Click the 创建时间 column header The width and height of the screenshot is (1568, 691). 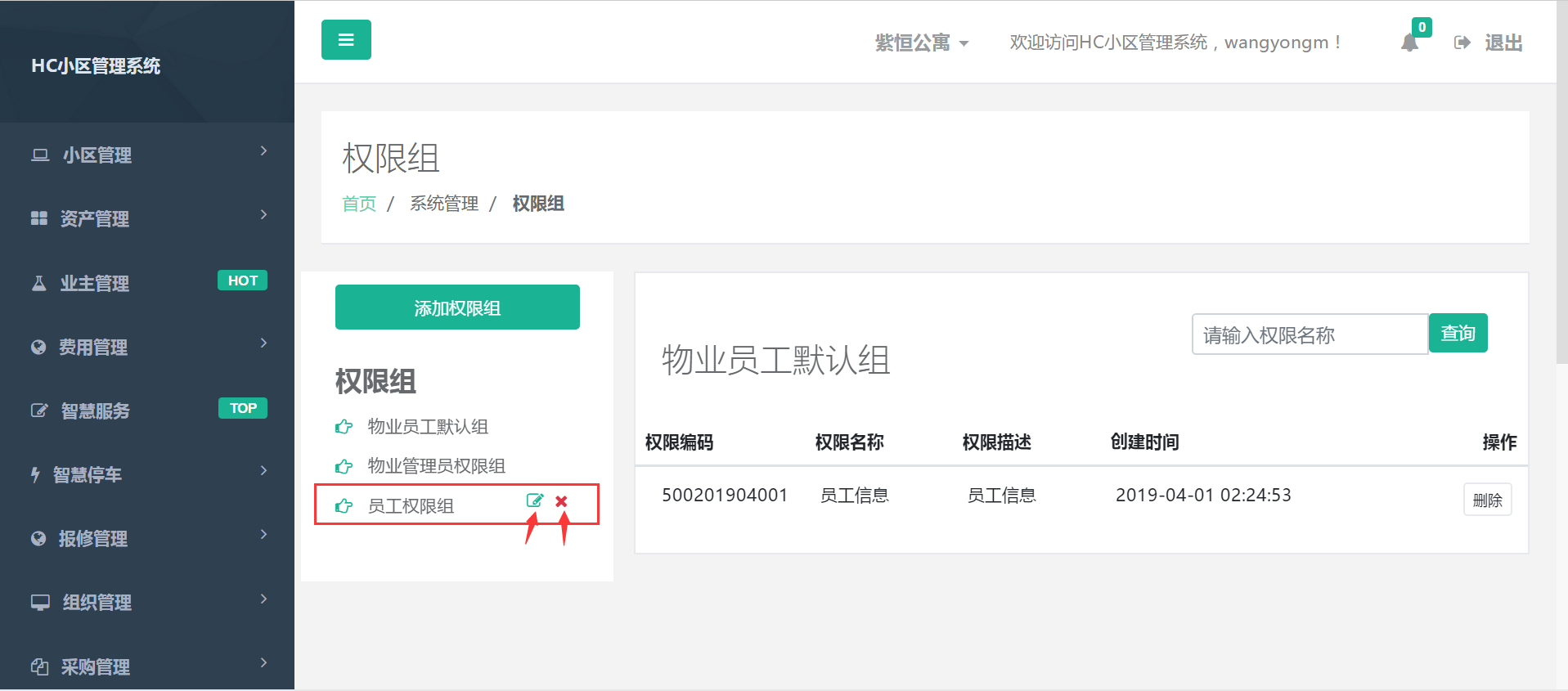click(x=1144, y=442)
